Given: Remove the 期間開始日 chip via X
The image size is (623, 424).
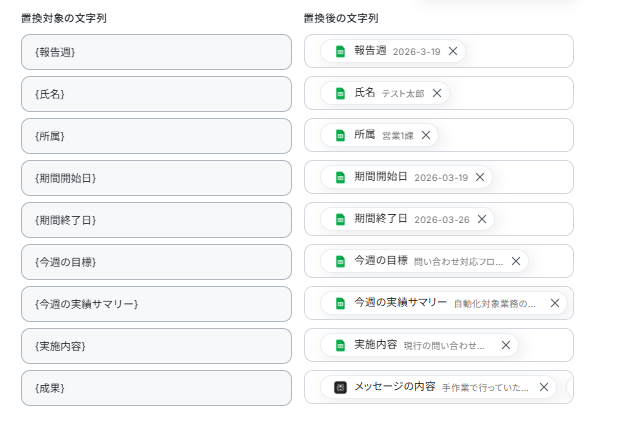Looking at the screenshot, I should (480, 177).
